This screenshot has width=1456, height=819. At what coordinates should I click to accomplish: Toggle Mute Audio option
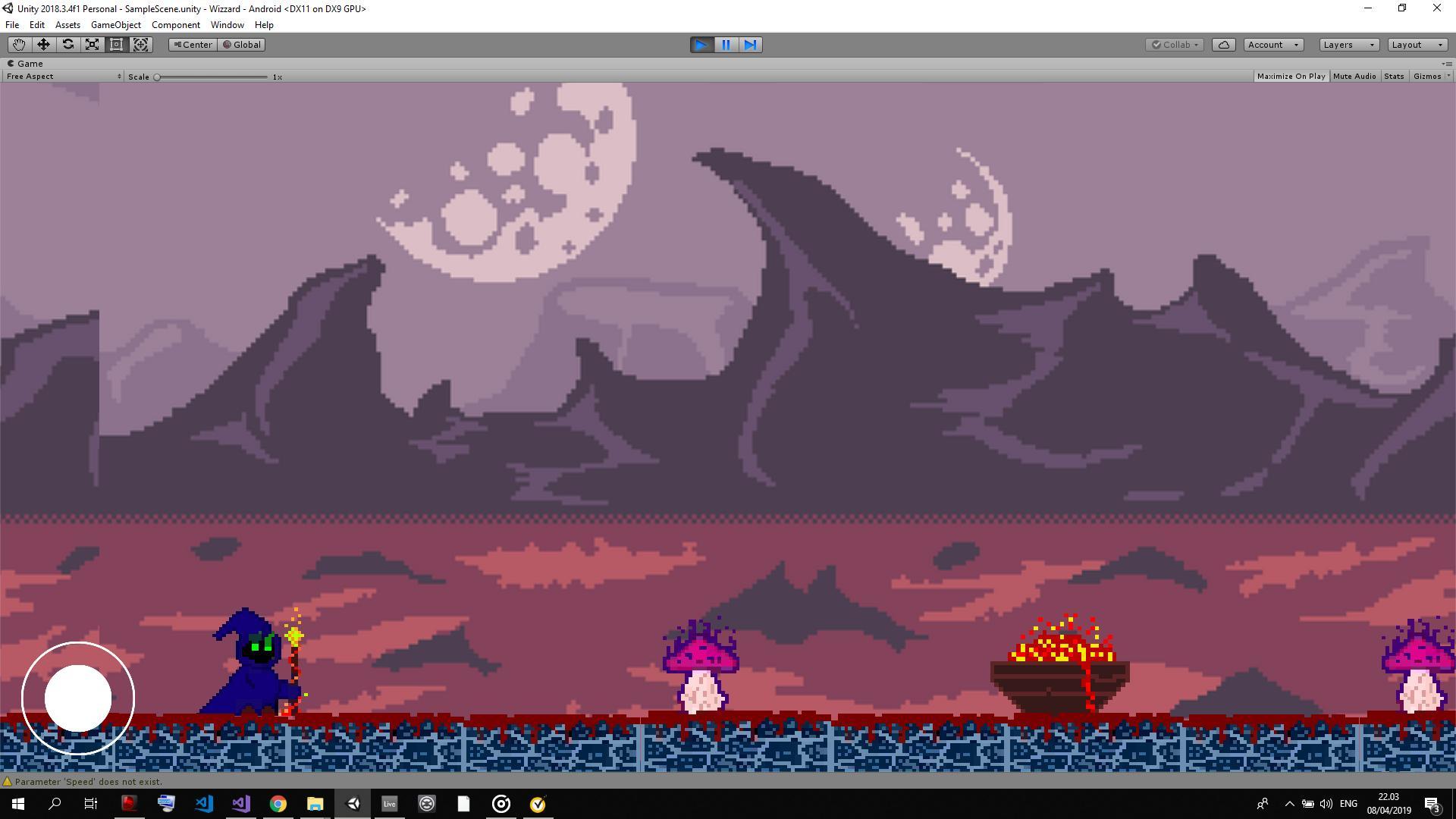1354,77
